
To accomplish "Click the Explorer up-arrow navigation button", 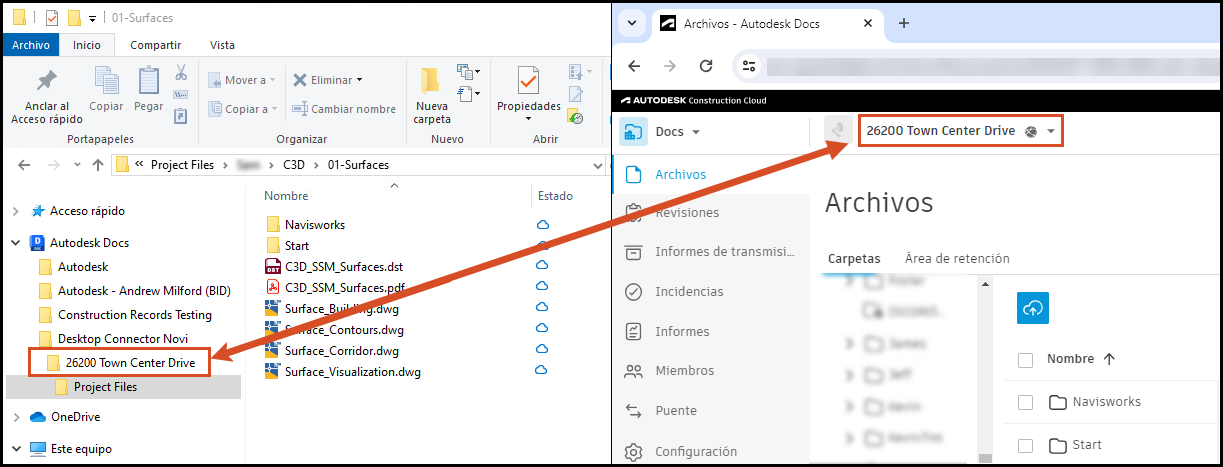I will tap(98, 164).
